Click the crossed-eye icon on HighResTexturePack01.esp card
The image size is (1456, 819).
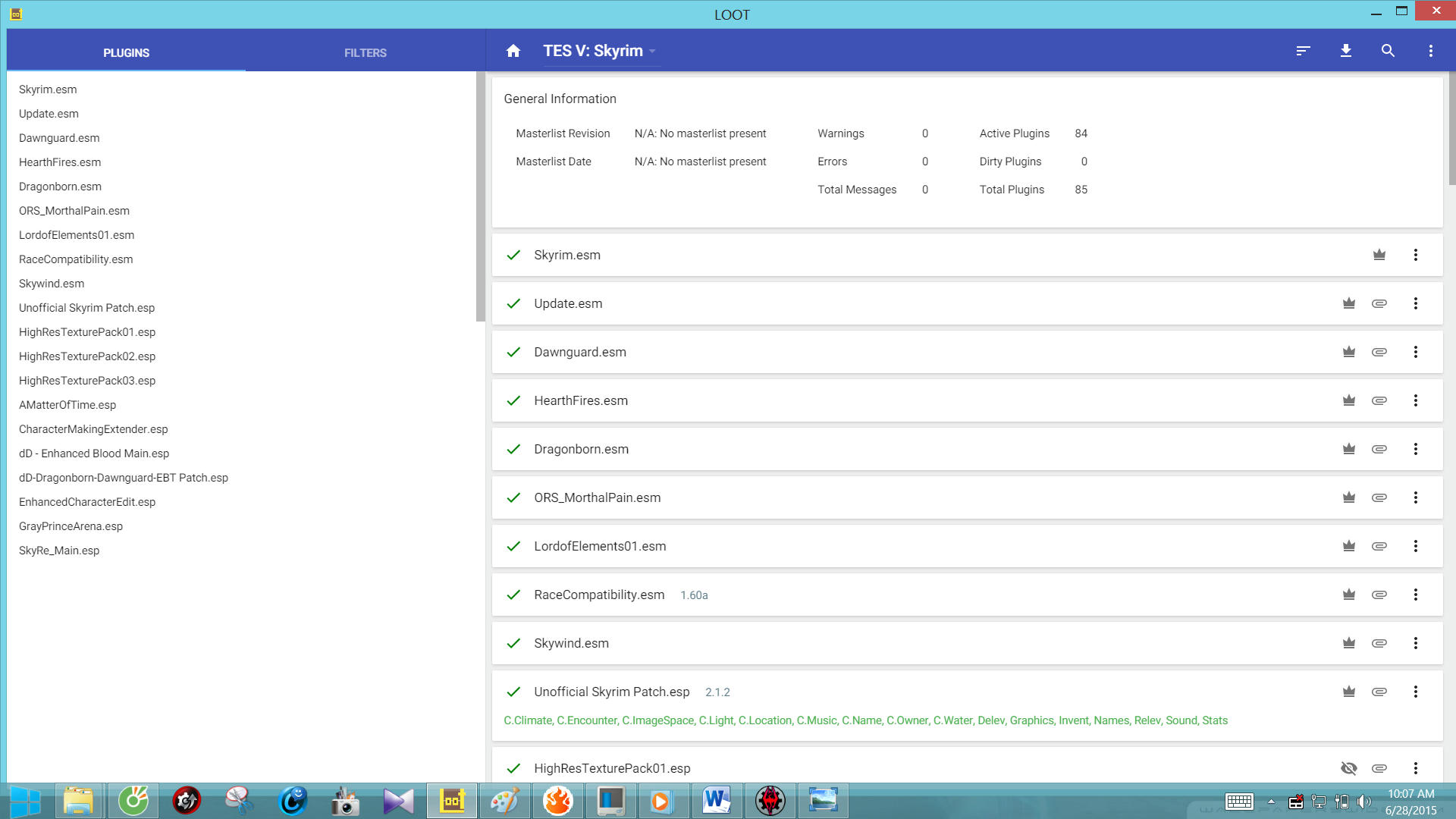1349,768
